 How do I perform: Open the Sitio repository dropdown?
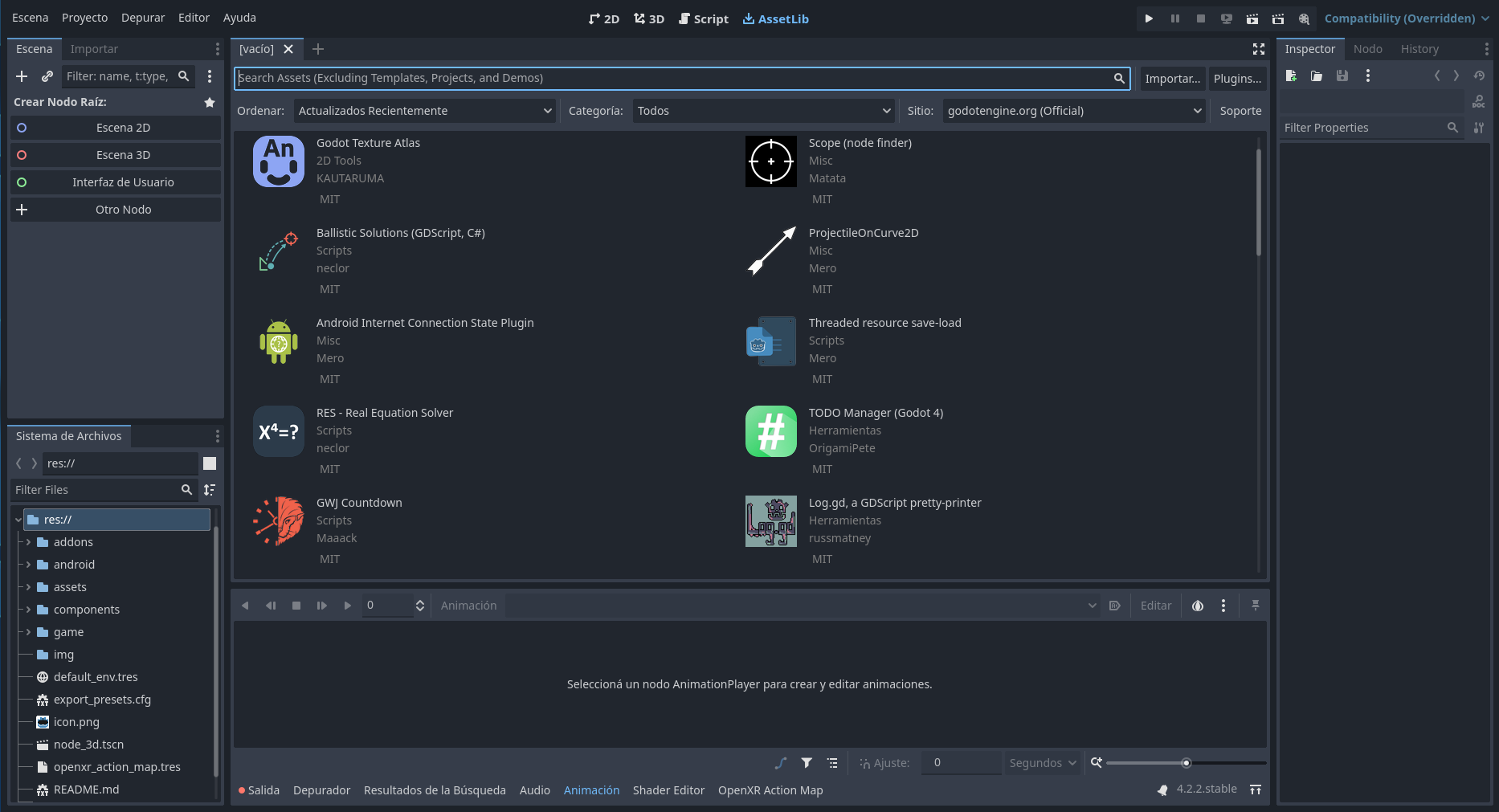pos(1074,111)
